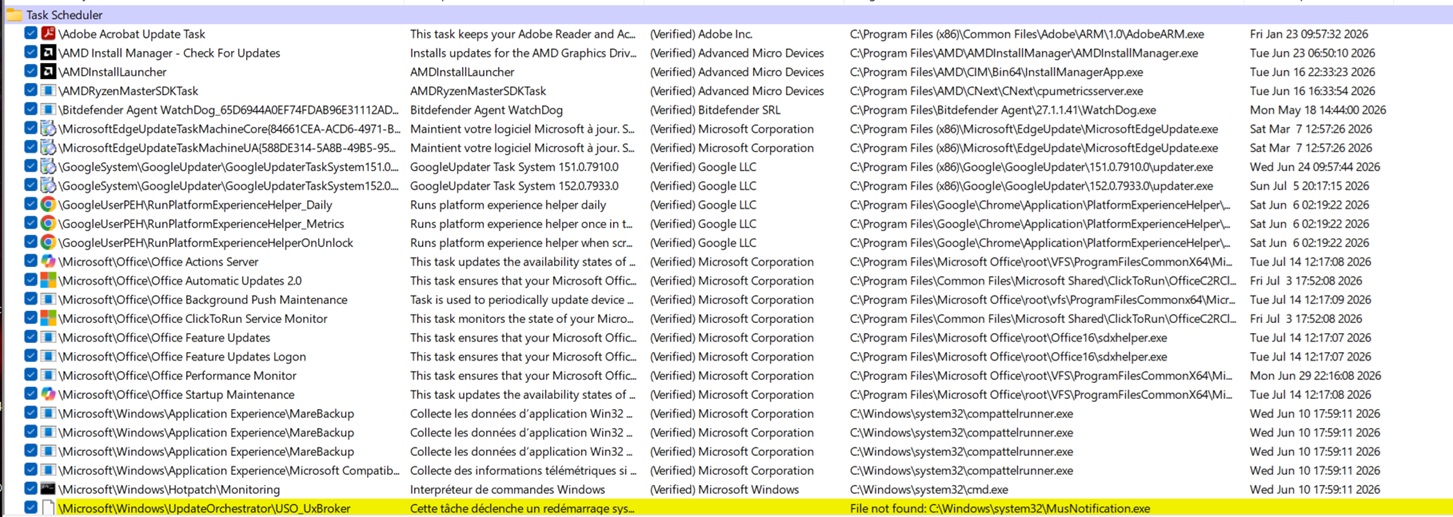The width and height of the screenshot is (1453, 517).
Task: Click timestamp 'Mon May 18 14:44:00 2026'
Action: click(1318, 110)
